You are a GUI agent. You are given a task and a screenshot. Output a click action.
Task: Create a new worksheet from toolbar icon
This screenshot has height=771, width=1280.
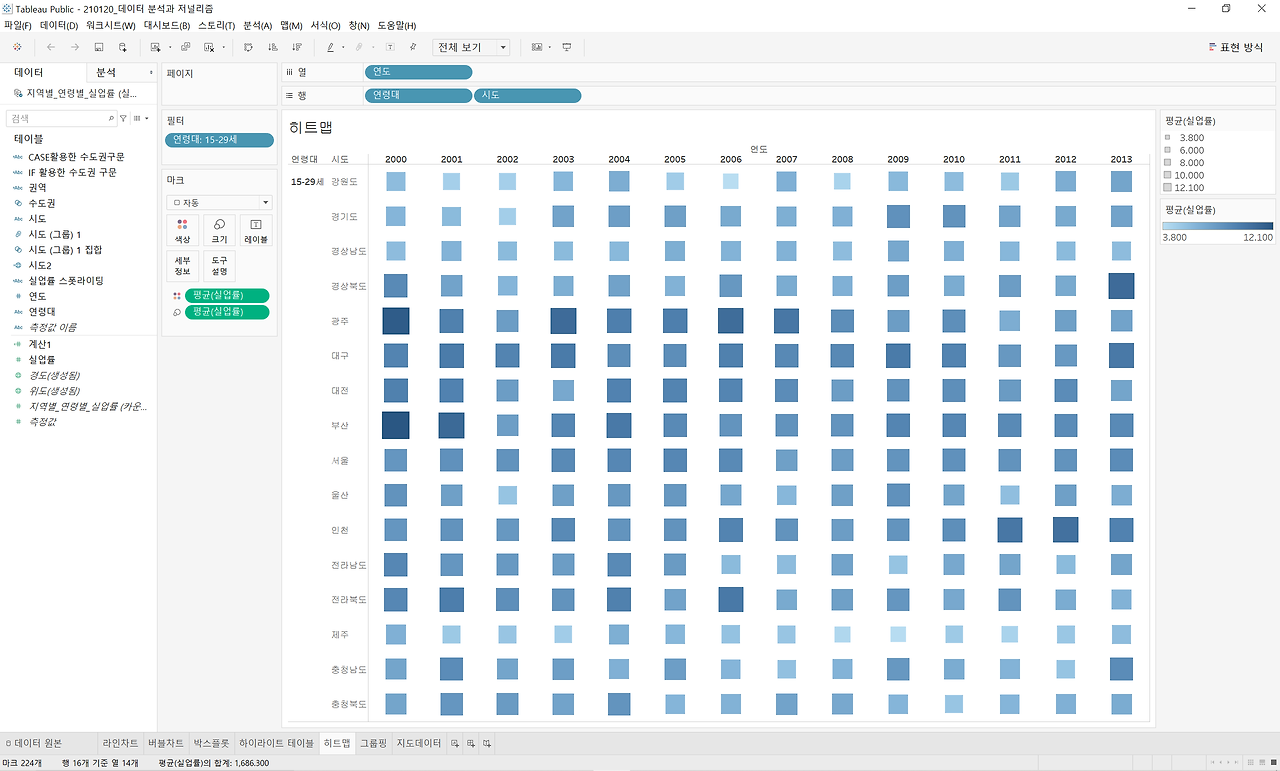[155, 47]
